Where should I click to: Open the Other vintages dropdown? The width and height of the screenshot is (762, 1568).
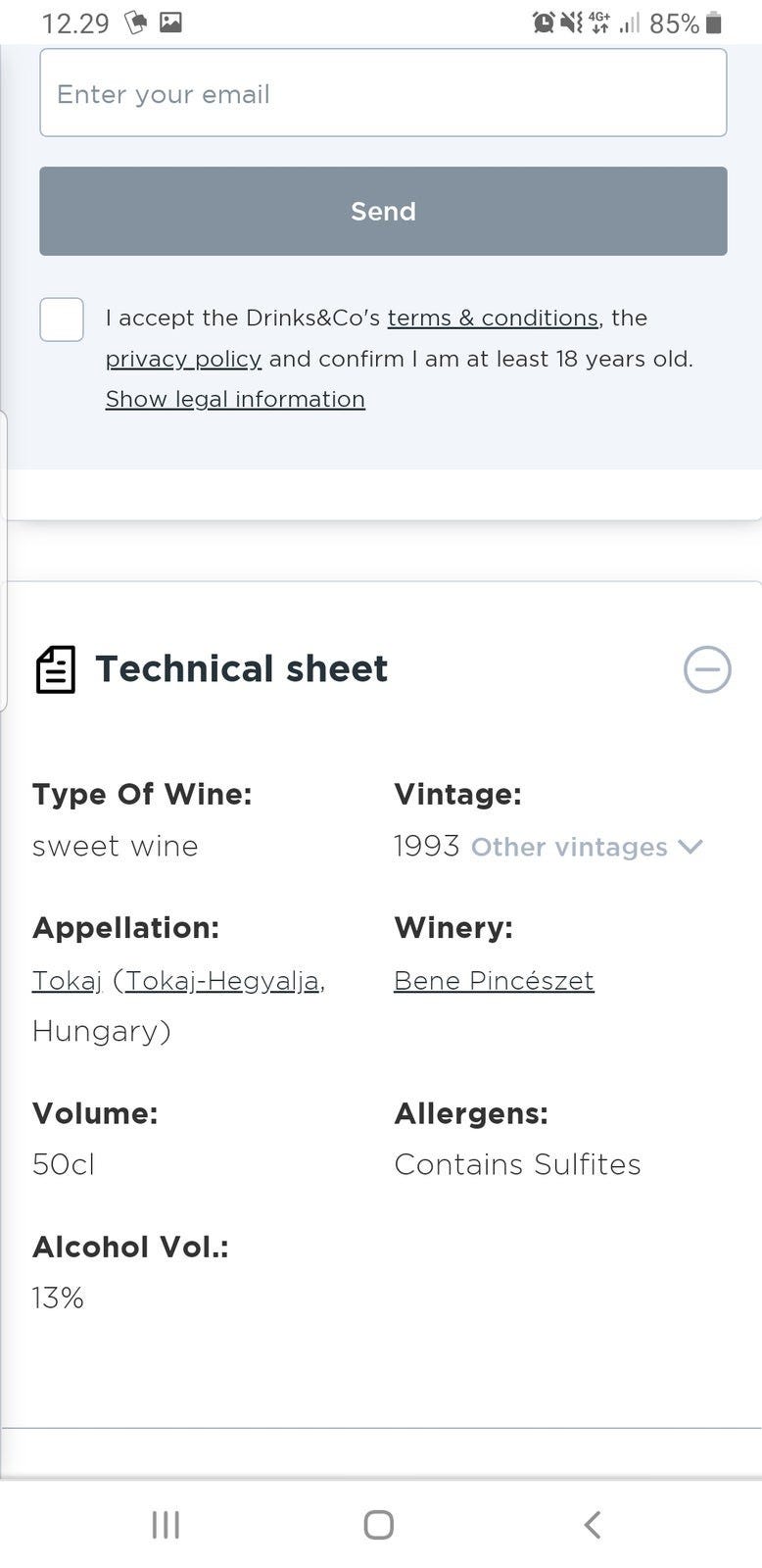(569, 848)
